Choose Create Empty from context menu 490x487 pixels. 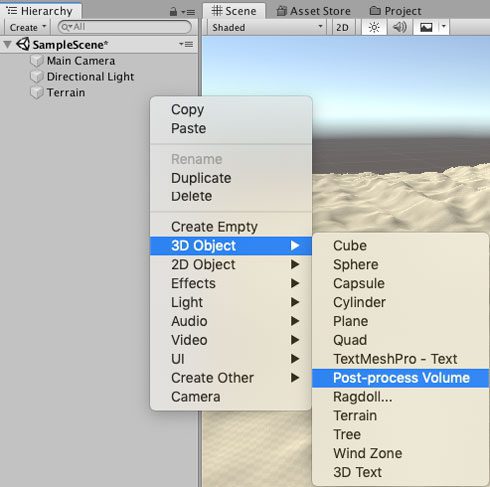click(231, 227)
